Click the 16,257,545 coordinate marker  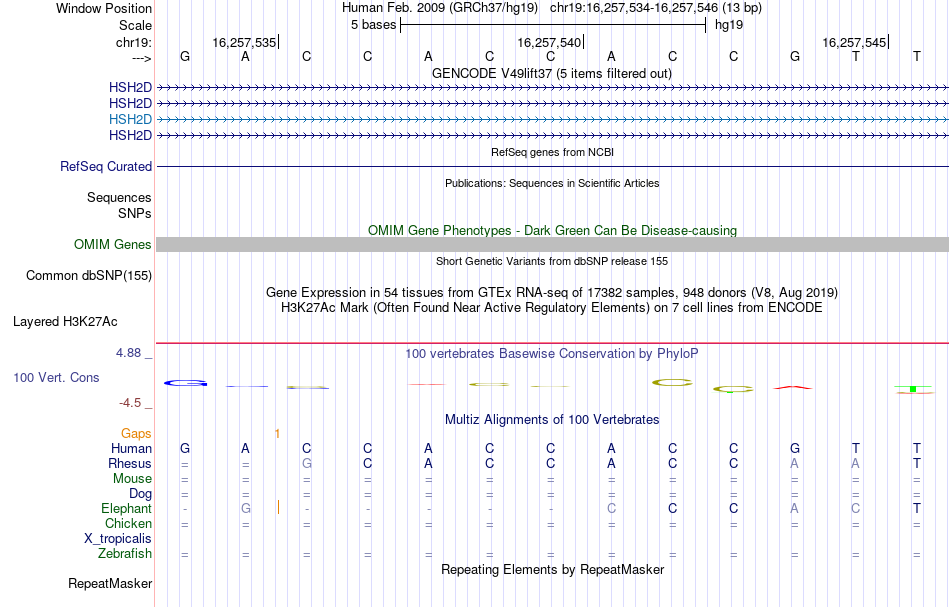[x=855, y=42]
